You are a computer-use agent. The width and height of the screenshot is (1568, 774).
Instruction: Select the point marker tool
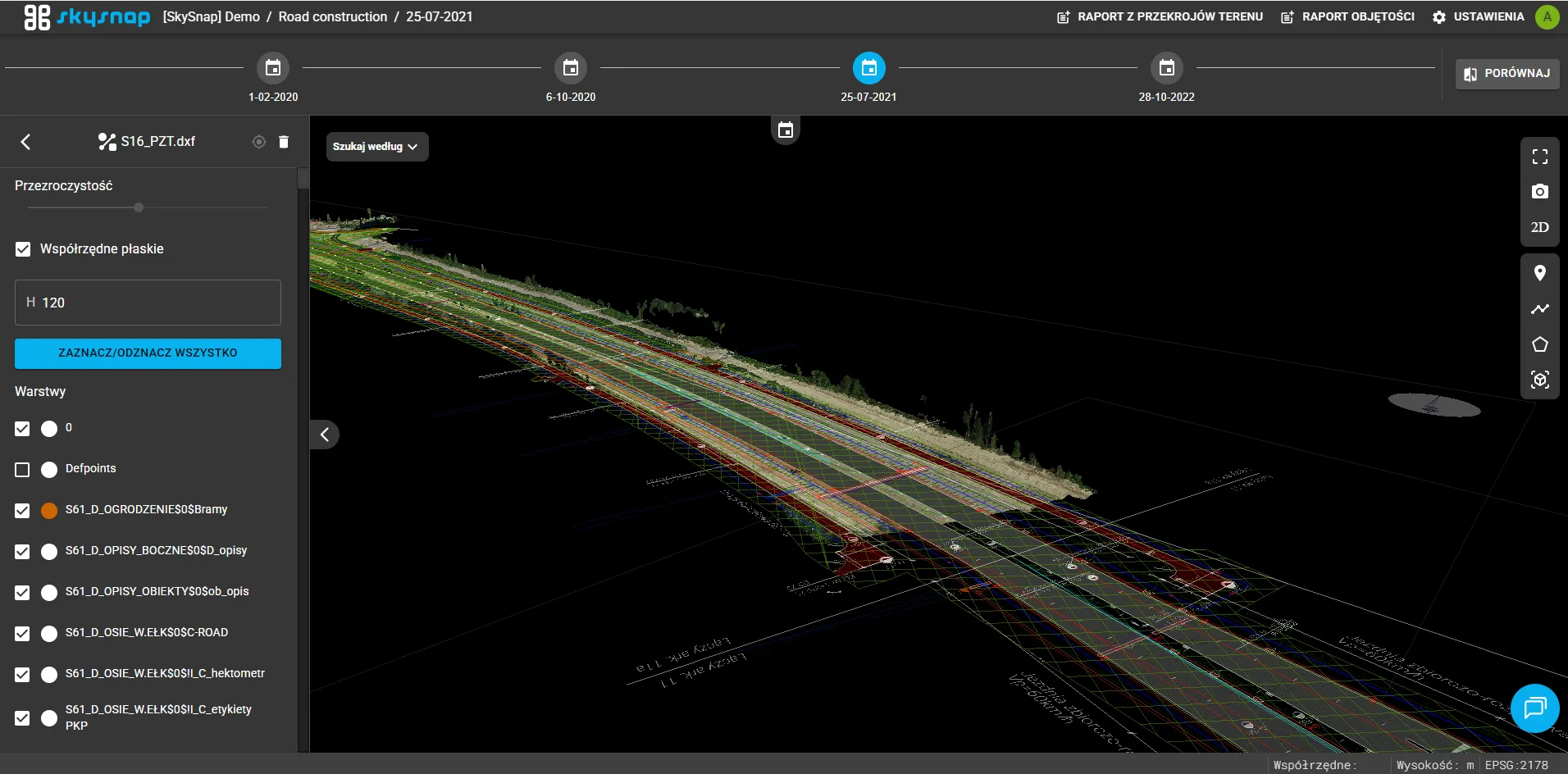point(1539,273)
